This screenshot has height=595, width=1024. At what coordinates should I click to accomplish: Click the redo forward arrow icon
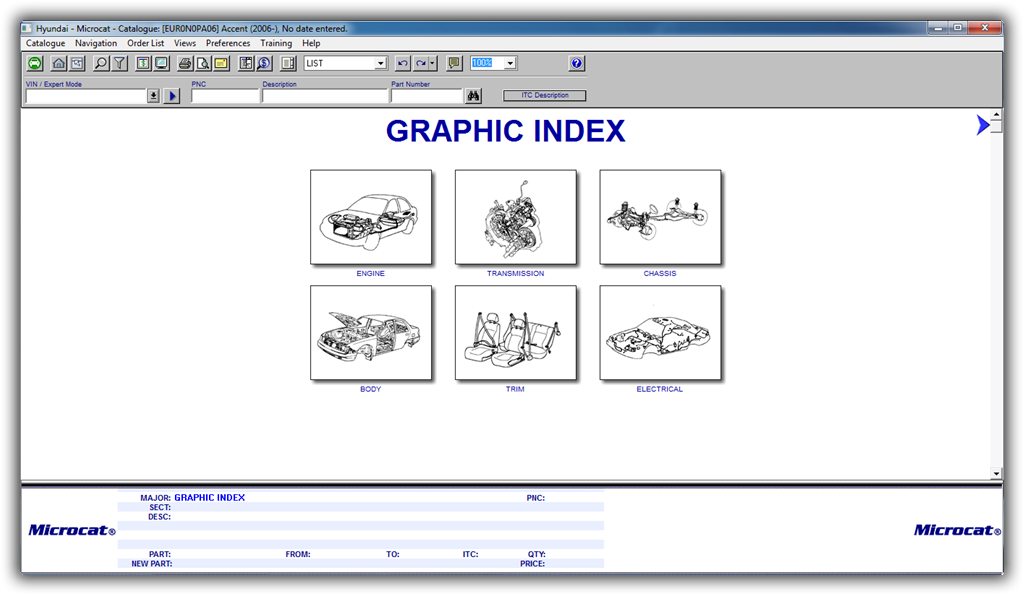point(421,63)
